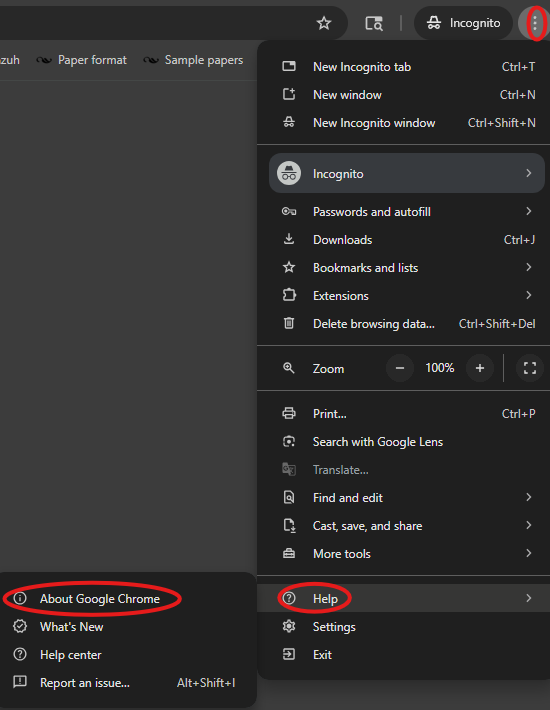Viewport: 550px width, 710px height.
Task: Decrease zoom with the minus button
Action: coord(400,368)
